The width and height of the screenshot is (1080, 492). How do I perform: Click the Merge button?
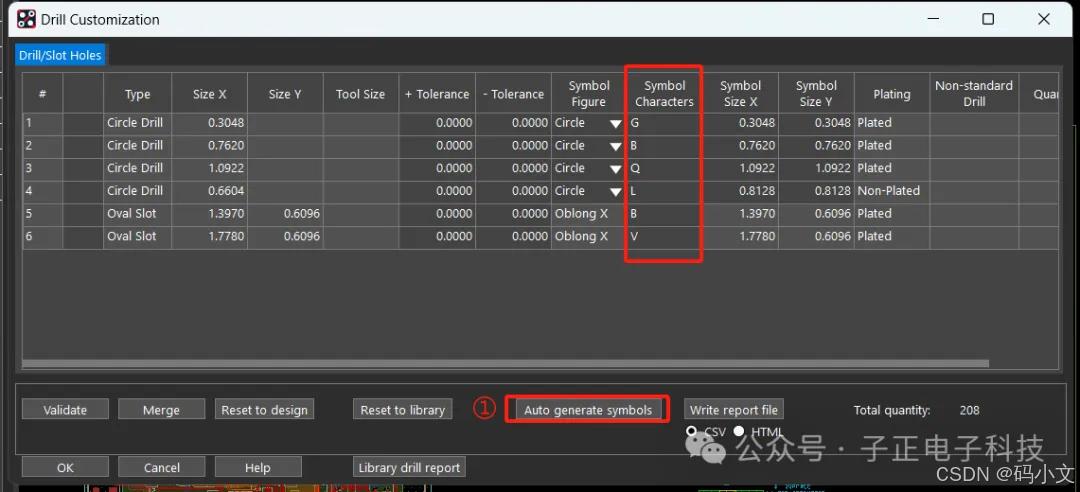pyautogui.click(x=161, y=409)
